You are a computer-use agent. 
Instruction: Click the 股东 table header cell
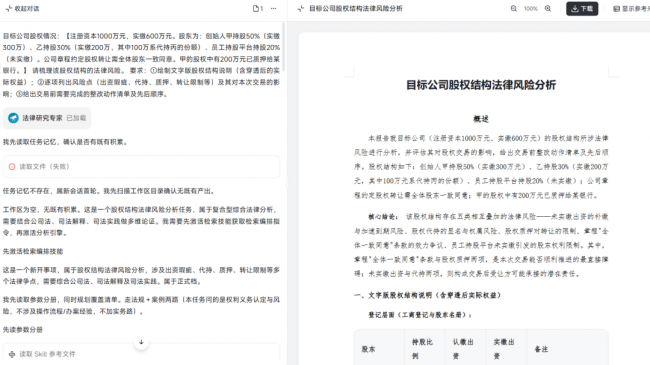(x=368, y=349)
